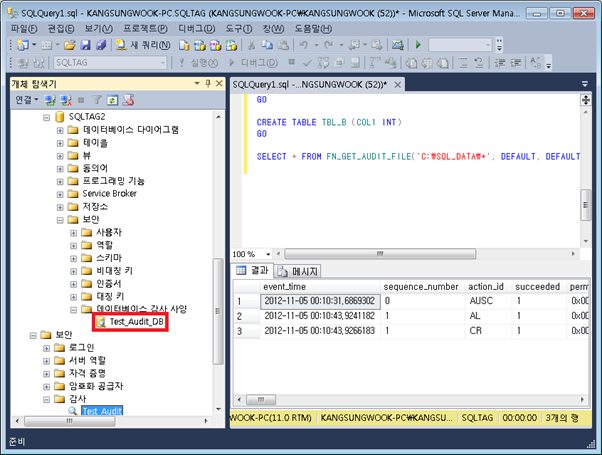The width and height of the screenshot is (602, 455).
Task: Click the Undo arrow icon
Action: click(304, 45)
